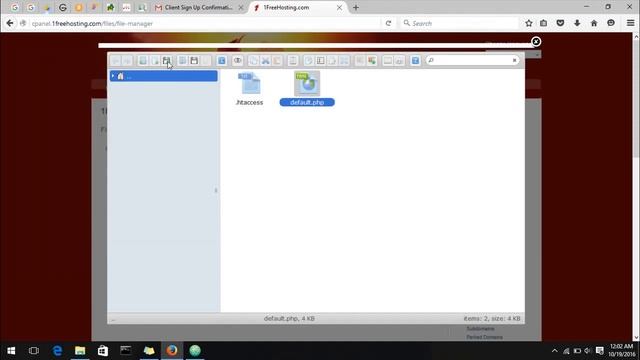This screenshot has width=640, height=360.
Task: Click 'items: 2, size: 4 KB' status
Action: (x=492, y=318)
